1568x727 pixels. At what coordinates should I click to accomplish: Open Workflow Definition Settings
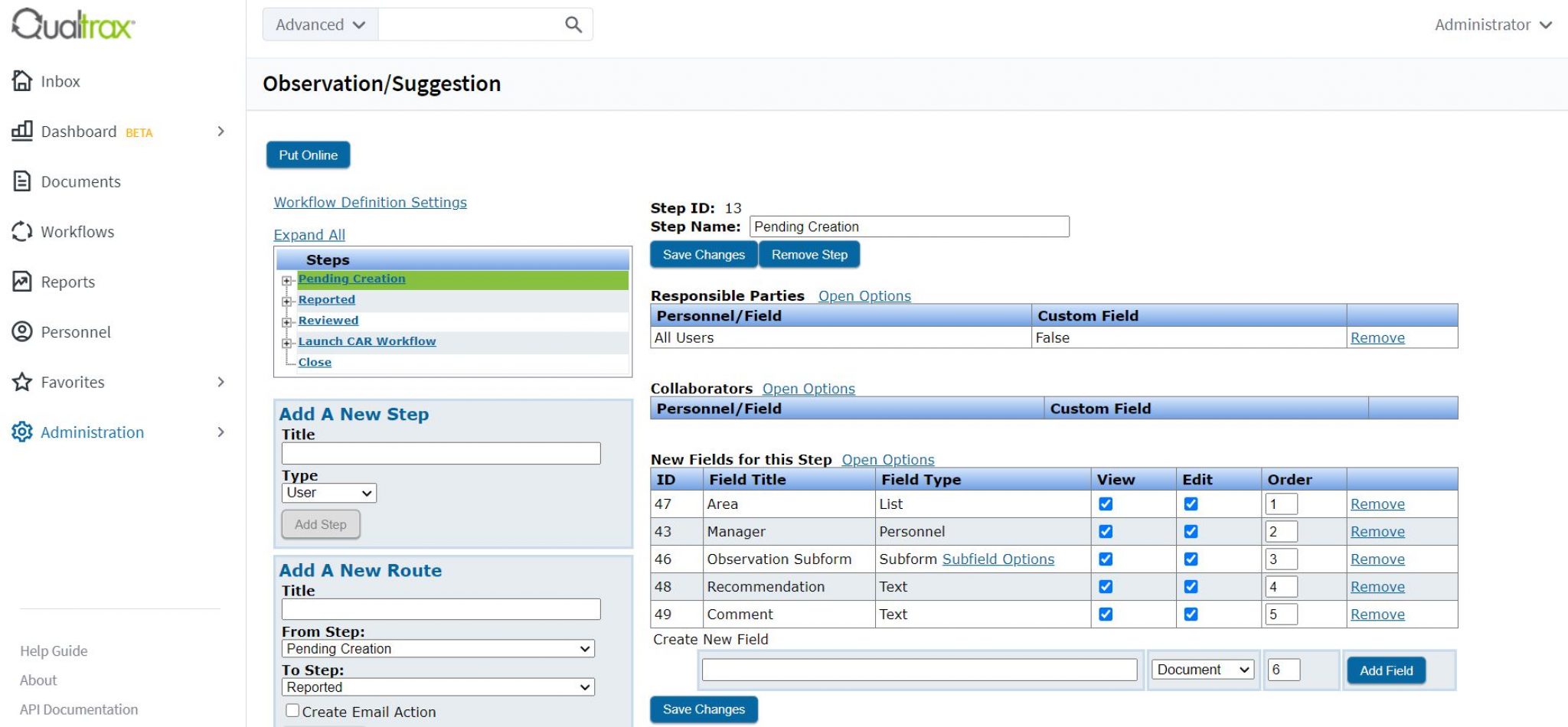[370, 202]
